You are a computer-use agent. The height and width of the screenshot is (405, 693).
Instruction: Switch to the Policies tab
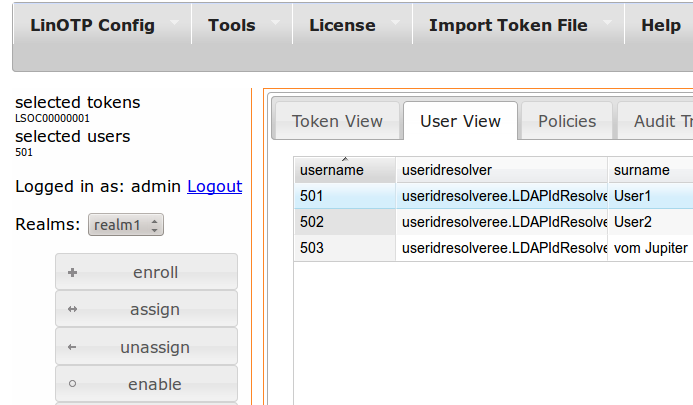pyautogui.click(x=567, y=121)
